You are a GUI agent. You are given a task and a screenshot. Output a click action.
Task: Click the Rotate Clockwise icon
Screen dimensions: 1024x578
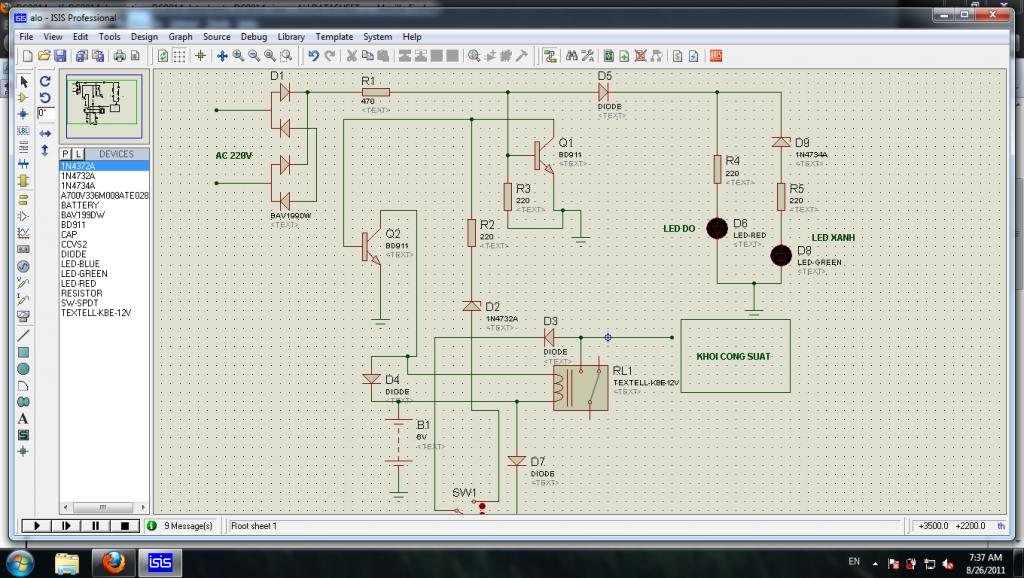pyautogui.click(x=45, y=81)
